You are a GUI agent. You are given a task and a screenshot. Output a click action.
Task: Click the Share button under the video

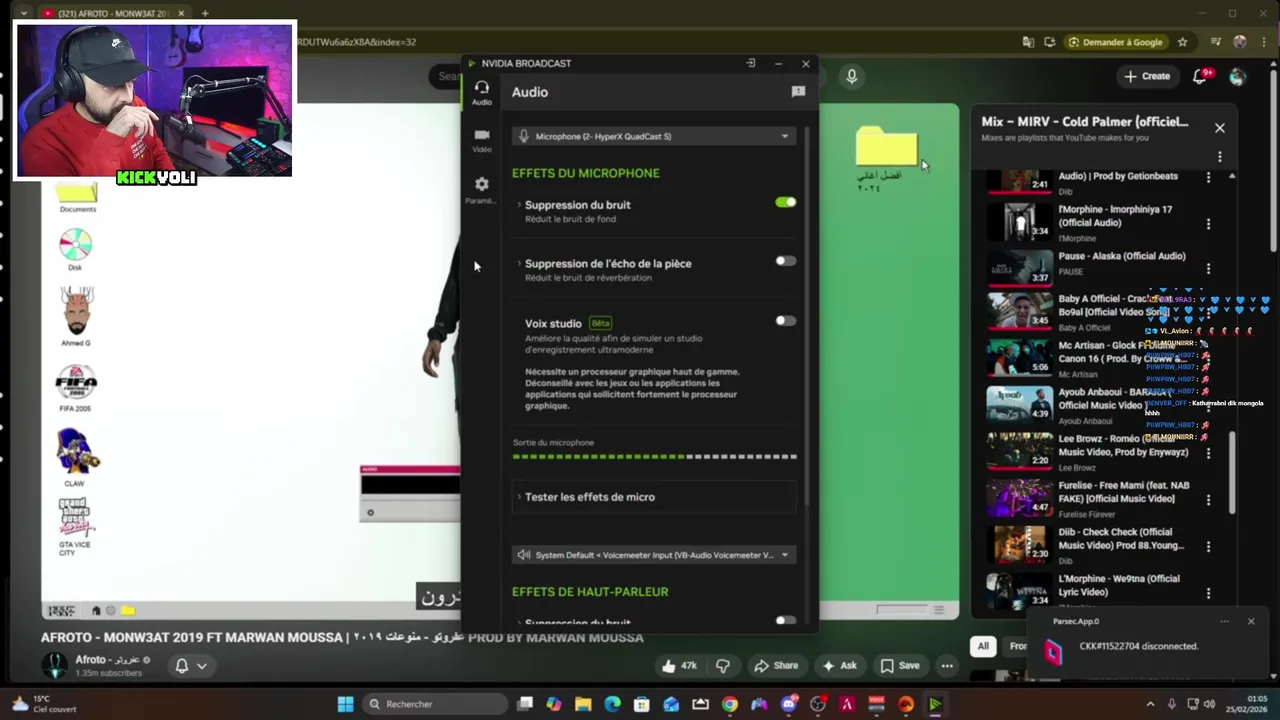[776, 665]
